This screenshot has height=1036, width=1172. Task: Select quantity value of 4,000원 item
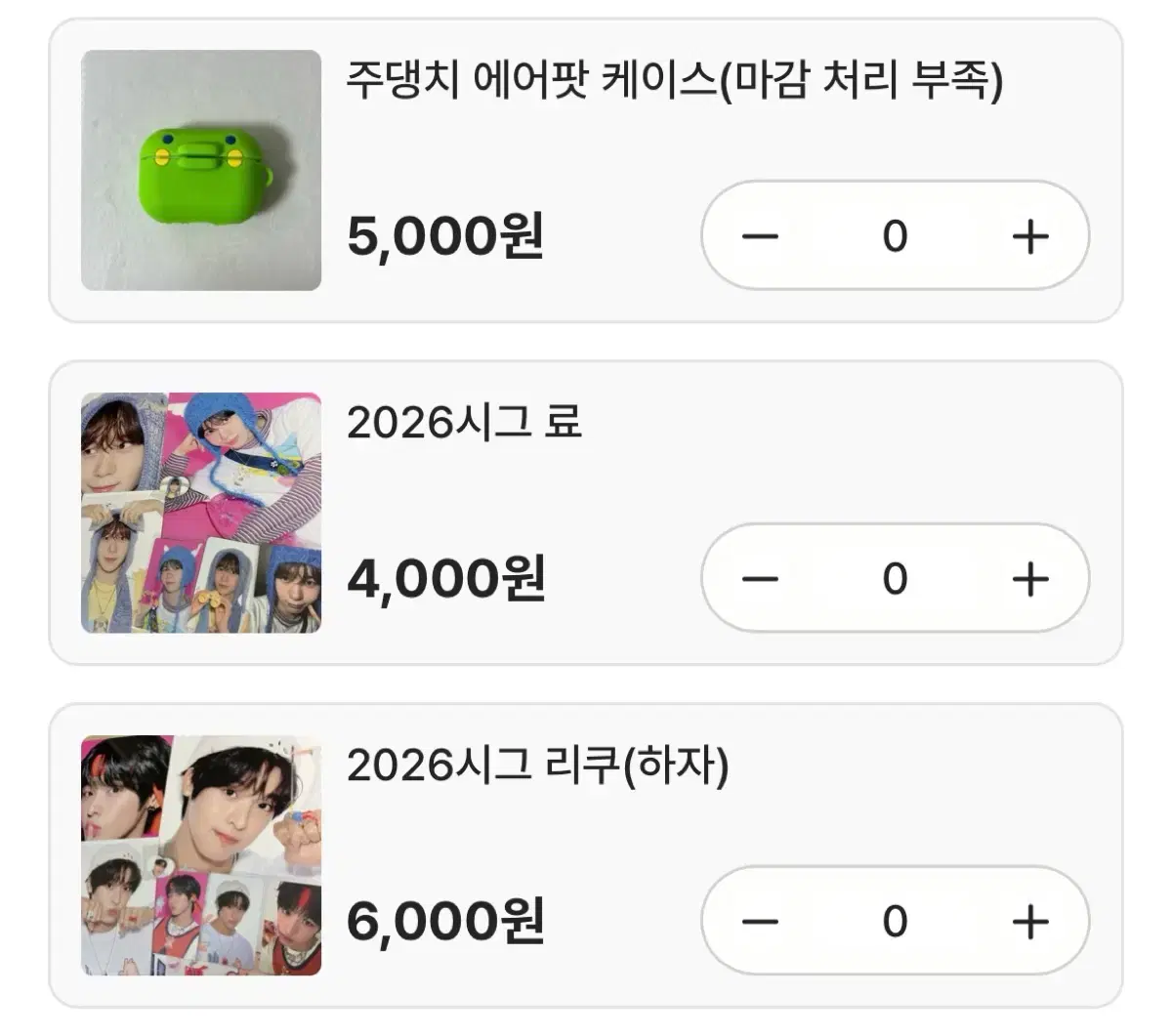click(895, 579)
